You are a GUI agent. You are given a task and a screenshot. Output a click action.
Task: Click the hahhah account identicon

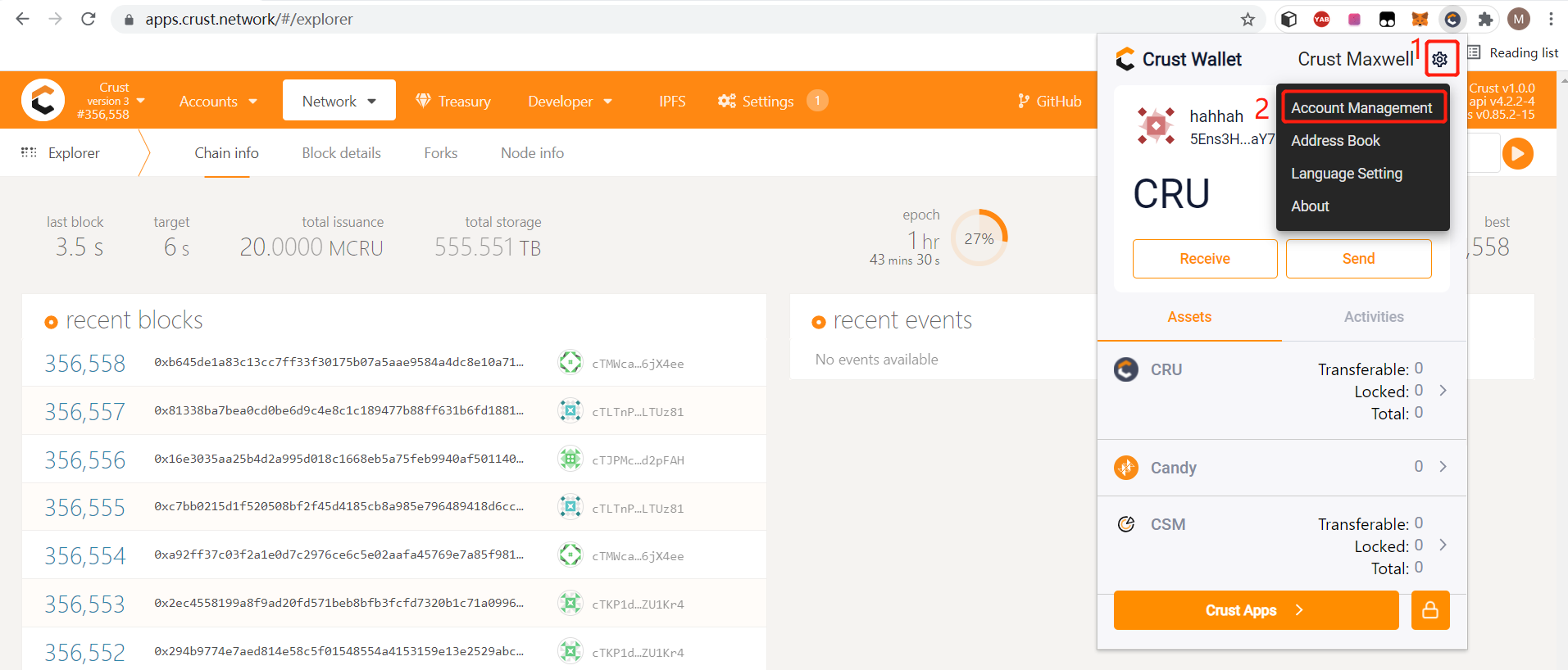click(1156, 126)
